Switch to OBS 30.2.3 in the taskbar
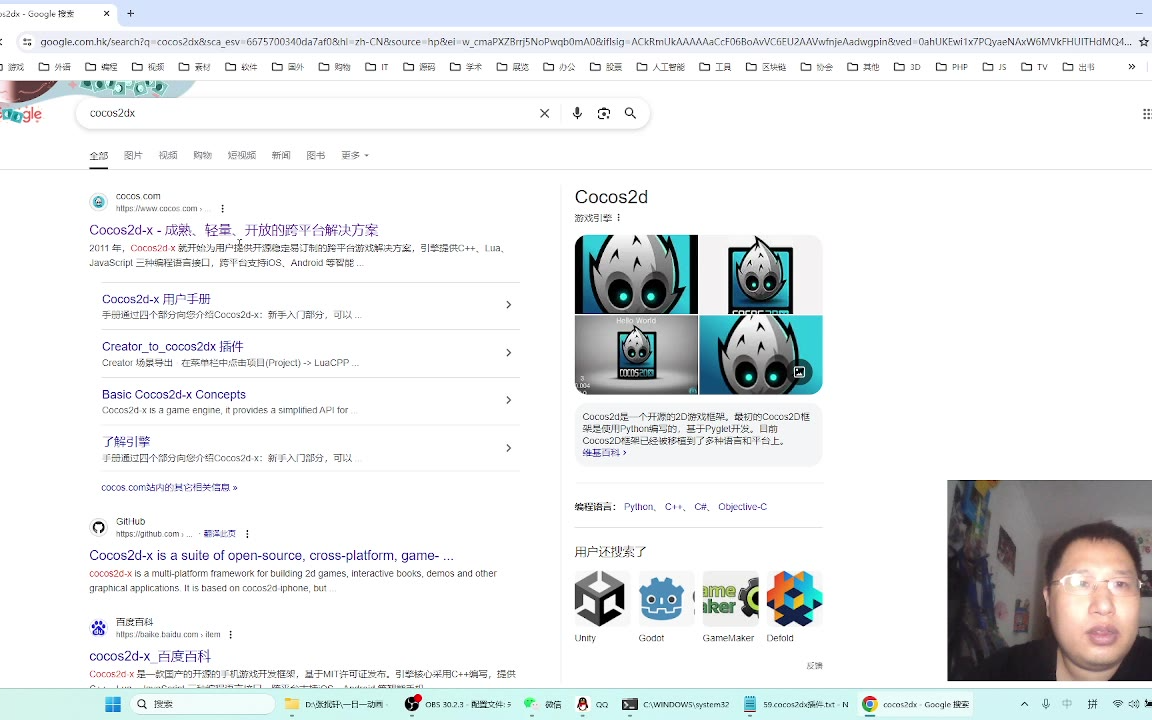1152x720 pixels. pyautogui.click(x=457, y=704)
